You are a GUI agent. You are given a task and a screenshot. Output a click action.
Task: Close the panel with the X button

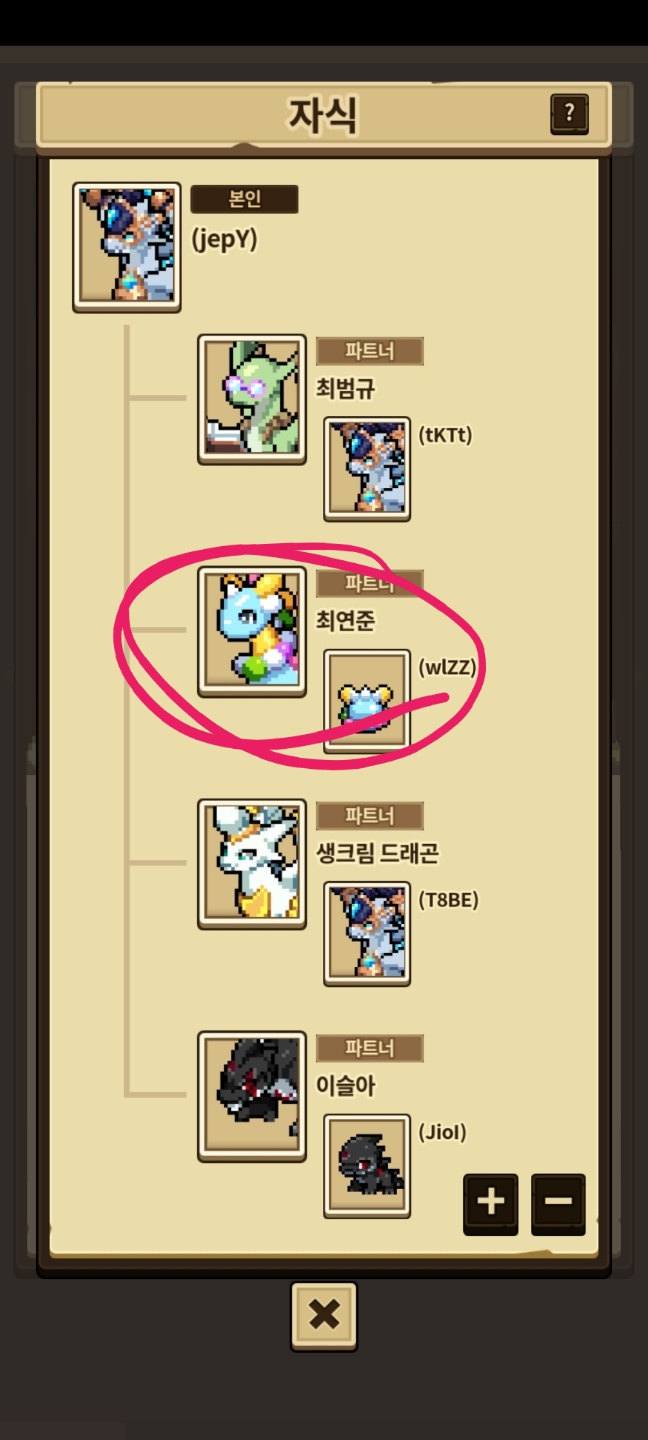point(324,1316)
